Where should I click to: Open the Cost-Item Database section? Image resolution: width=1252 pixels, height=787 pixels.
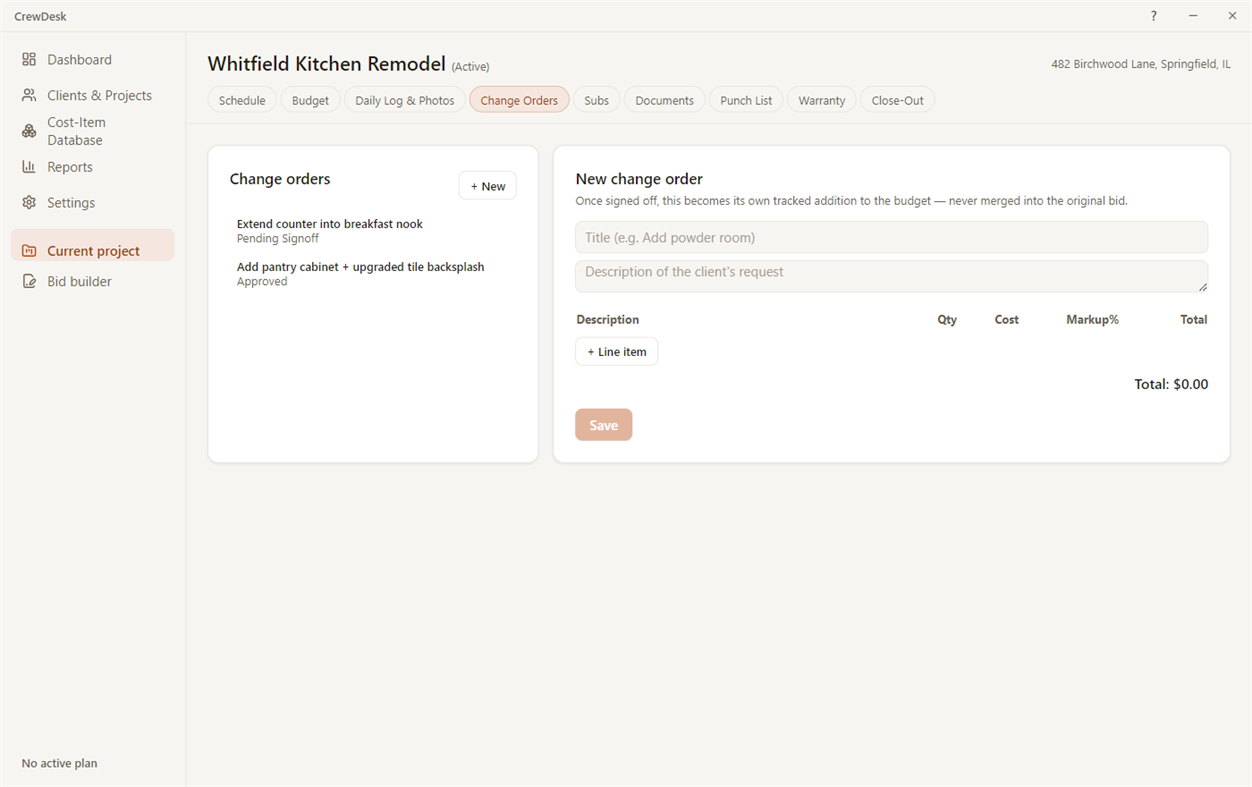coord(93,131)
